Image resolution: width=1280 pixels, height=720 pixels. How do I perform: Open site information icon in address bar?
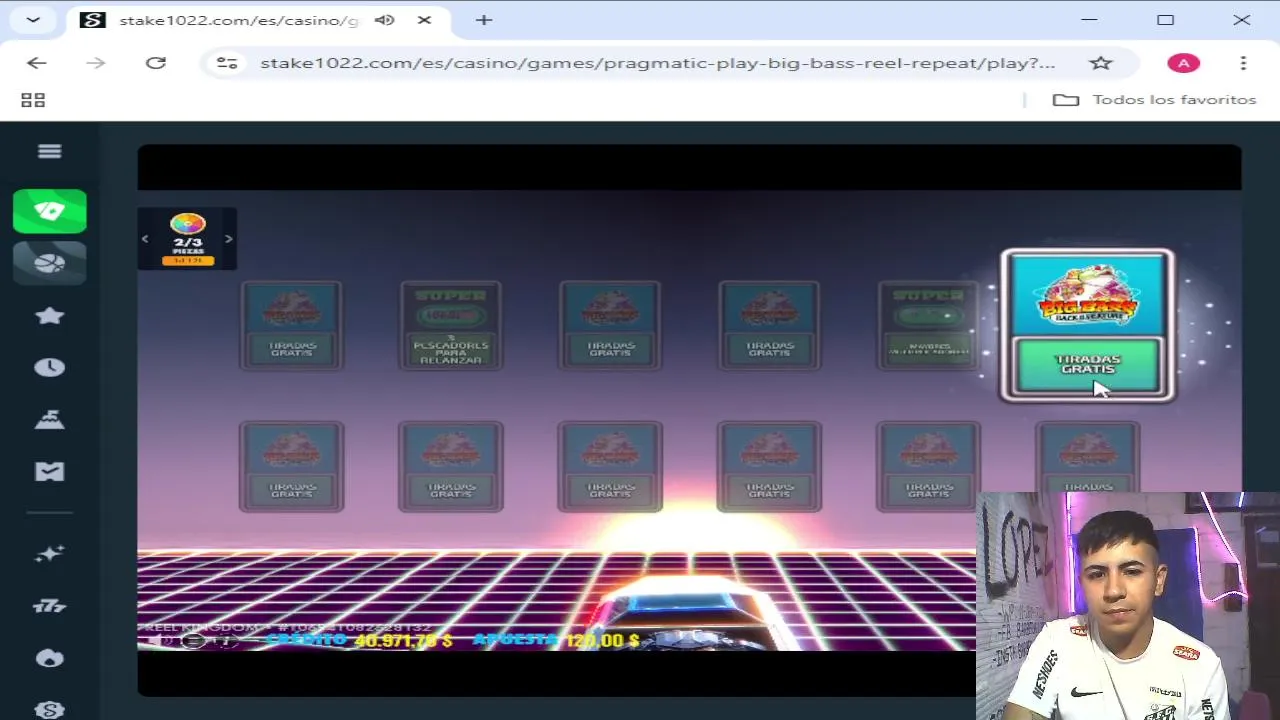(x=227, y=63)
